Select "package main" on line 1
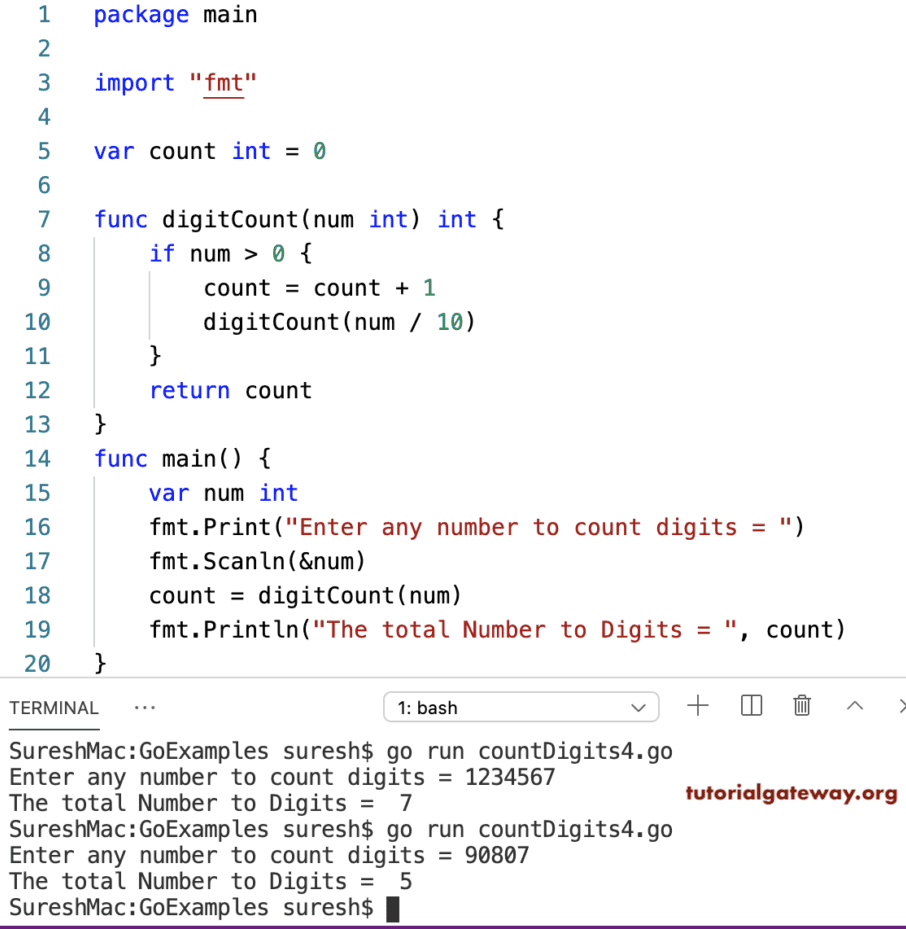Image resolution: width=906 pixels, height=929 pixels. [x=175, y=14]
